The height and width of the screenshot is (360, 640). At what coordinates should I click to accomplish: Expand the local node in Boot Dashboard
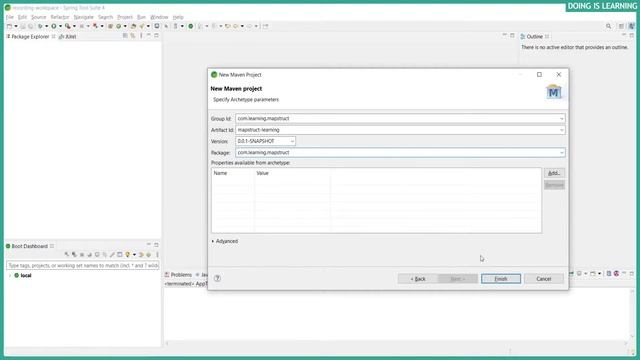click(x=10, y=276)
